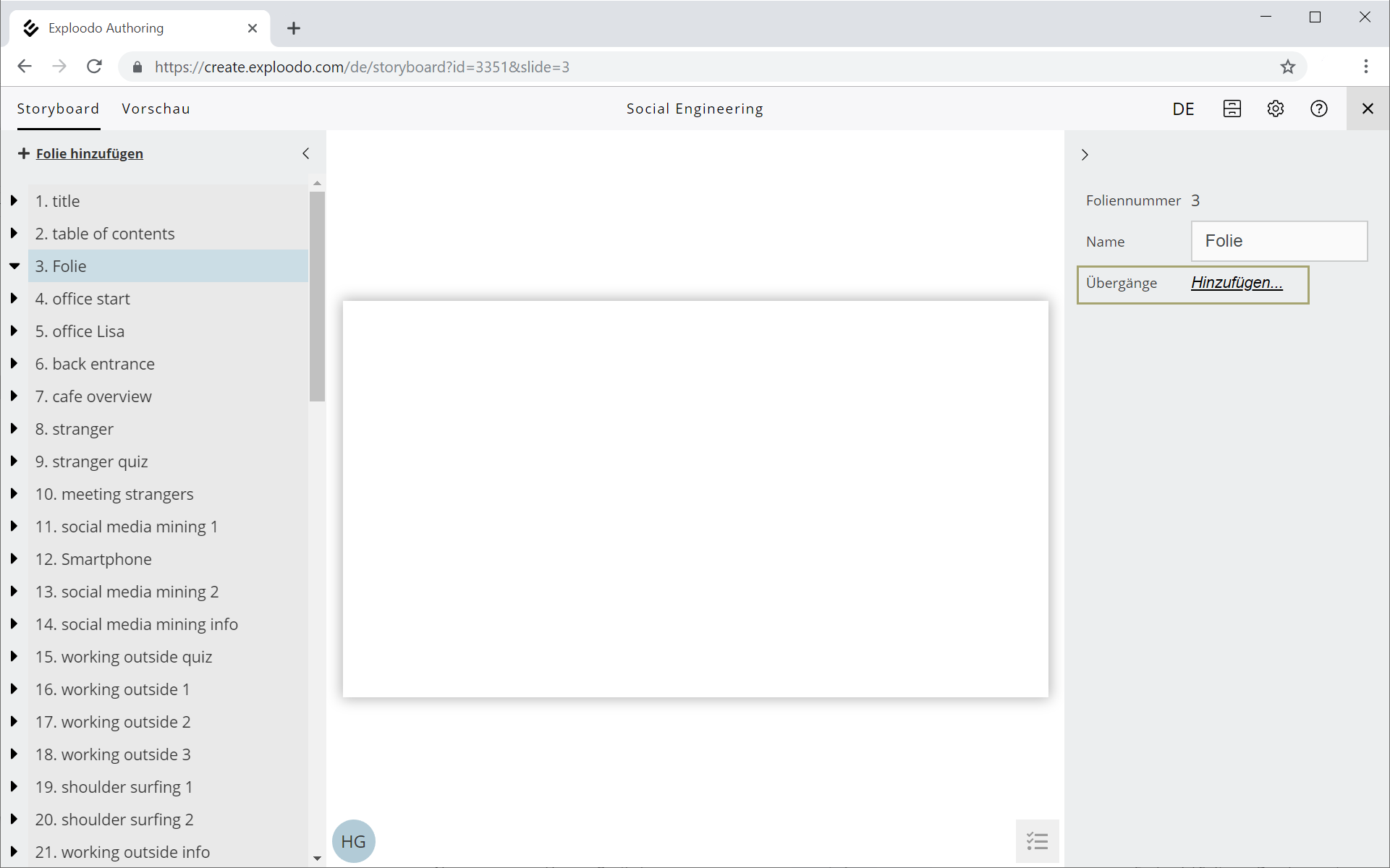Switch to the Vorschau tab
Viewport: 1390px width, 868px height.
pos(156,109)
